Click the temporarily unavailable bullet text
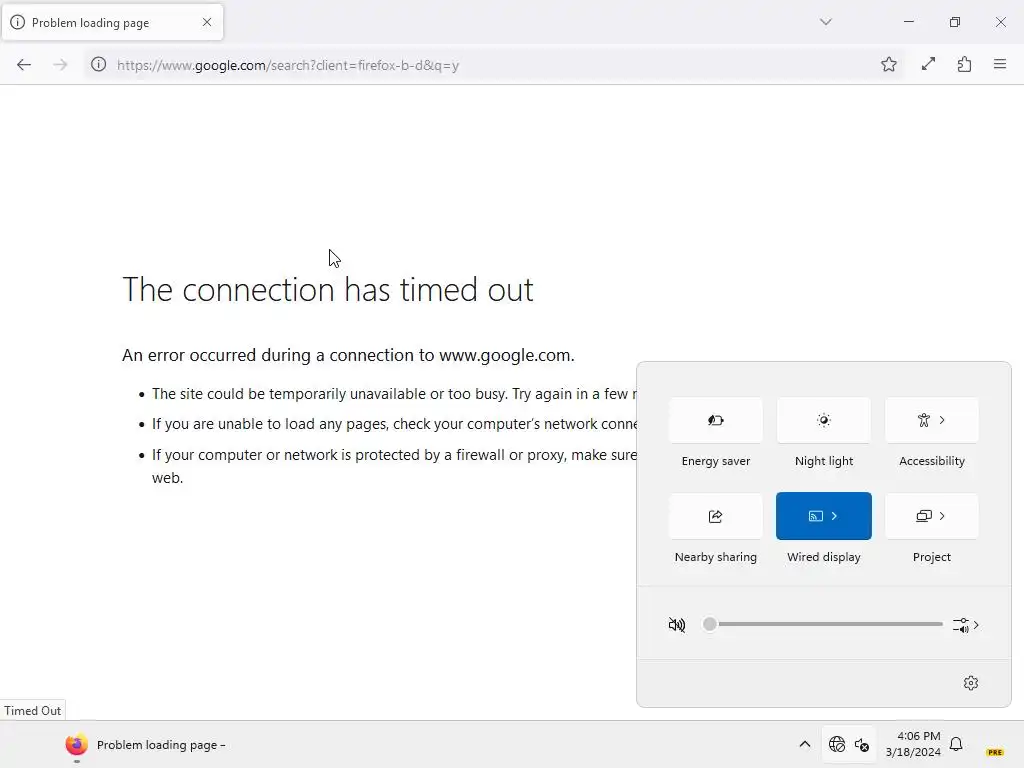Viewport: 1024px width, 768px height. [x=394, y=394]
